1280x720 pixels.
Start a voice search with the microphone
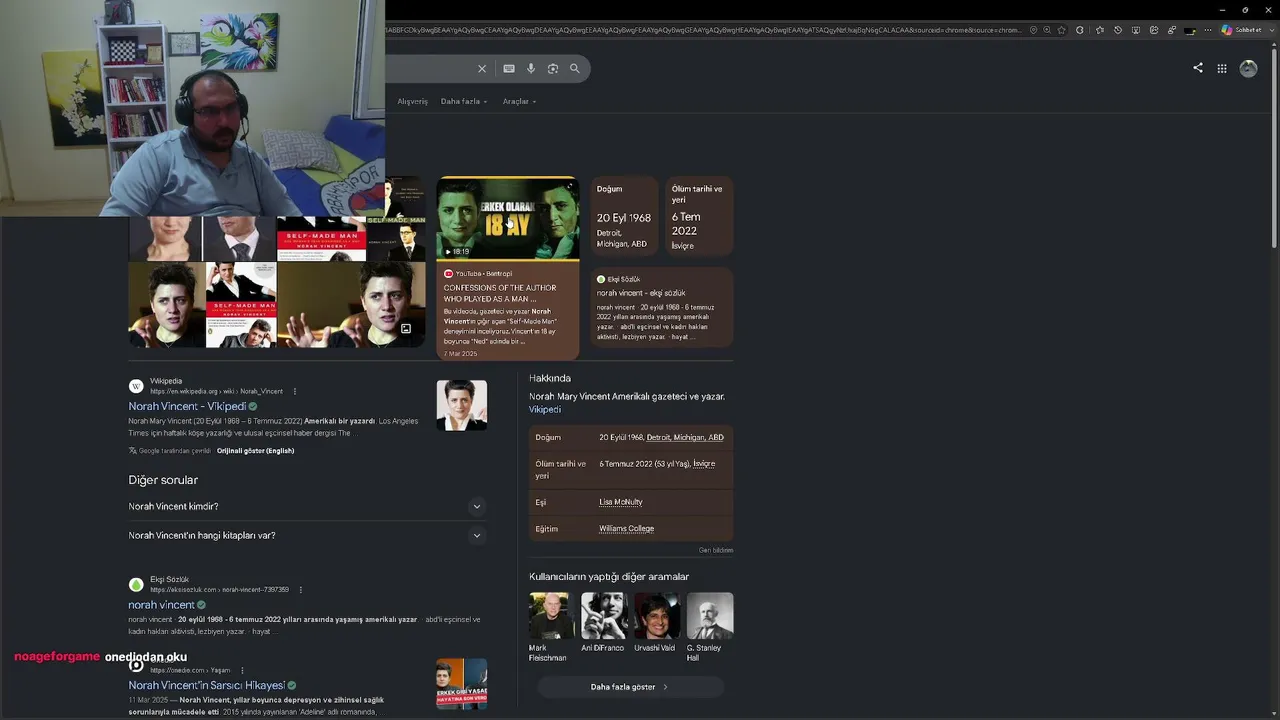click(531, 69)
